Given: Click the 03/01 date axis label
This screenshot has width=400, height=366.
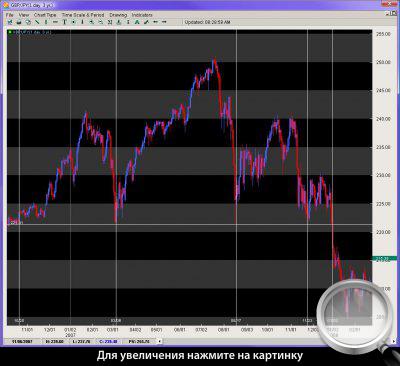Looking at the screenshot, I should [113, 330].
